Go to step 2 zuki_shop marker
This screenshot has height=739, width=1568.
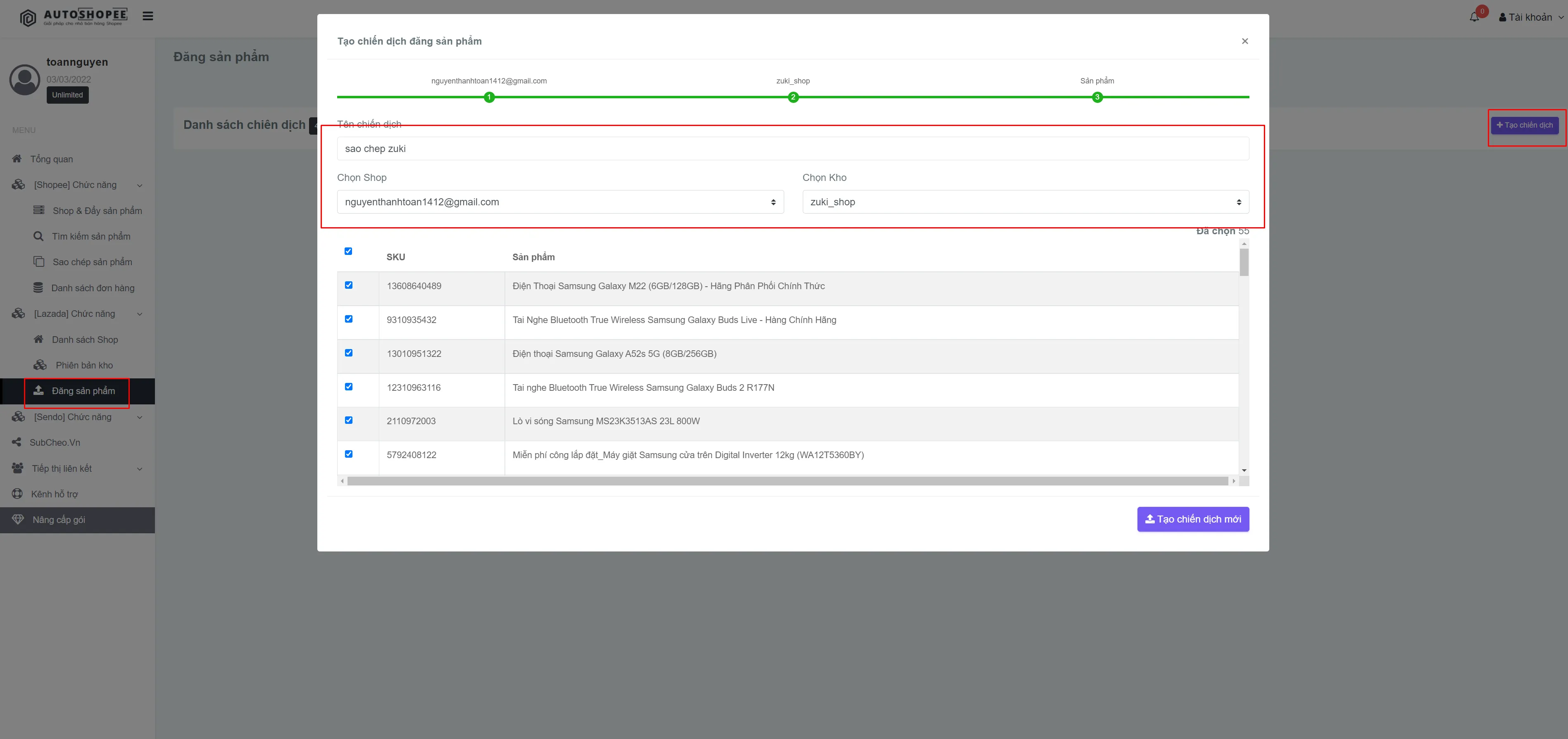point(793,97)
